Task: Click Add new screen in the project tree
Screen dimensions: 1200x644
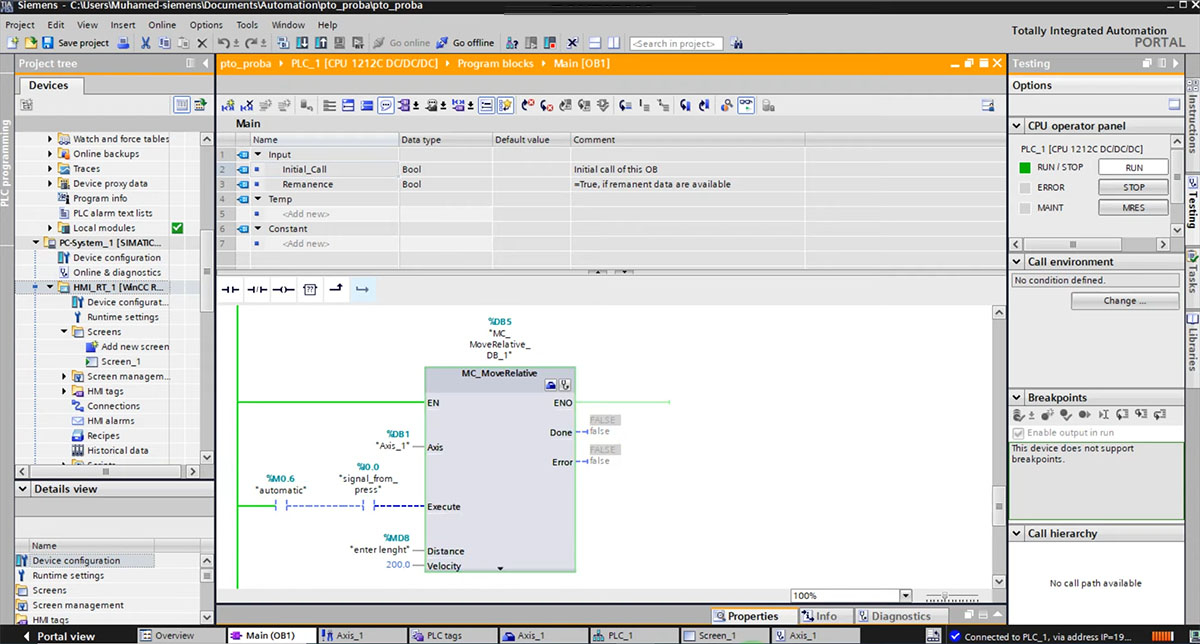Action: click(x=135, y=347)
